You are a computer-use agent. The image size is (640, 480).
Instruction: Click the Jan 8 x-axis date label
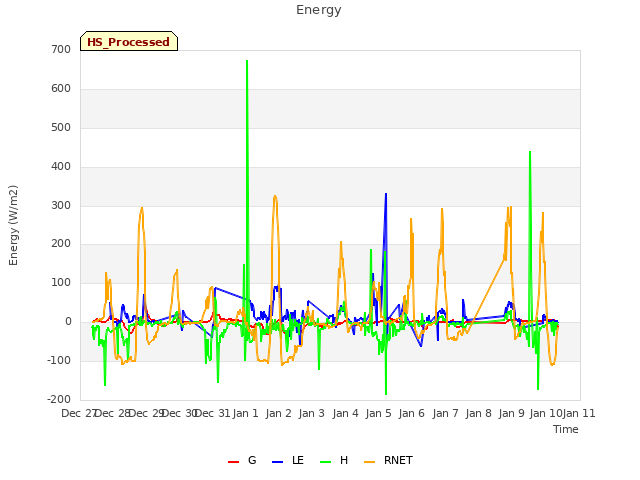479,413
